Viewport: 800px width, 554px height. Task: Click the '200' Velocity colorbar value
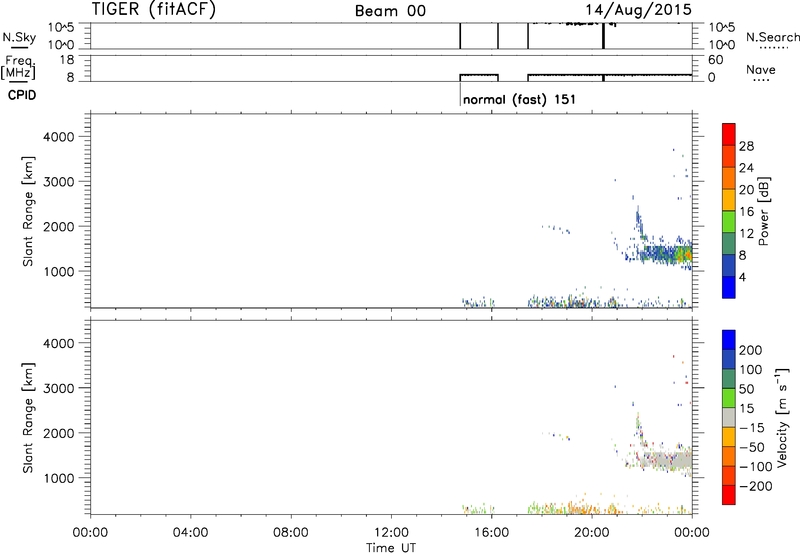(x=751, y=350)
